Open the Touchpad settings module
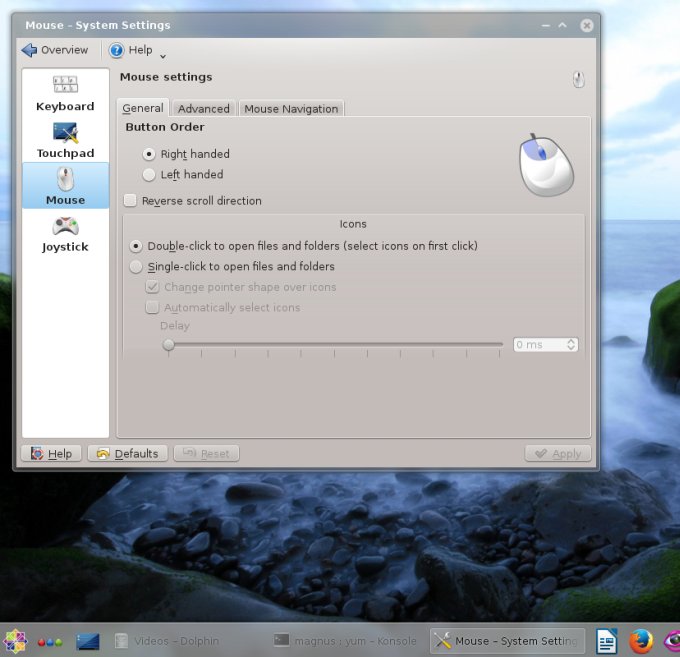680x657 pixels. (65, 140)
